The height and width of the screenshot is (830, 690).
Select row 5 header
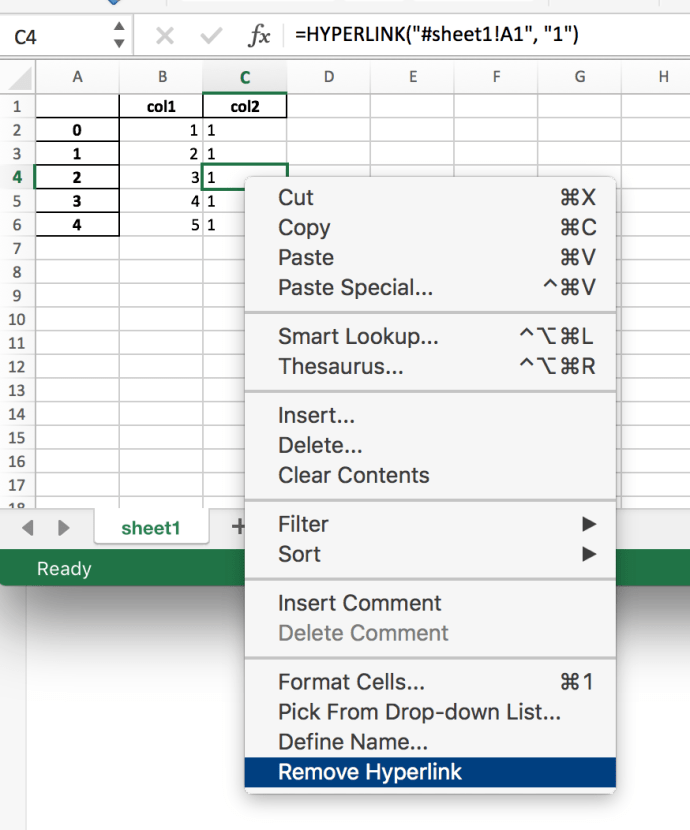point(17,201)
